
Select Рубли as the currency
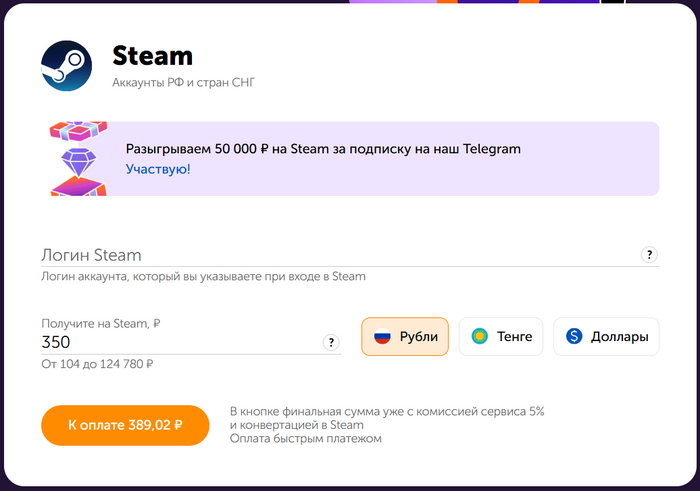pyautogui.click(x=405, y=337)
